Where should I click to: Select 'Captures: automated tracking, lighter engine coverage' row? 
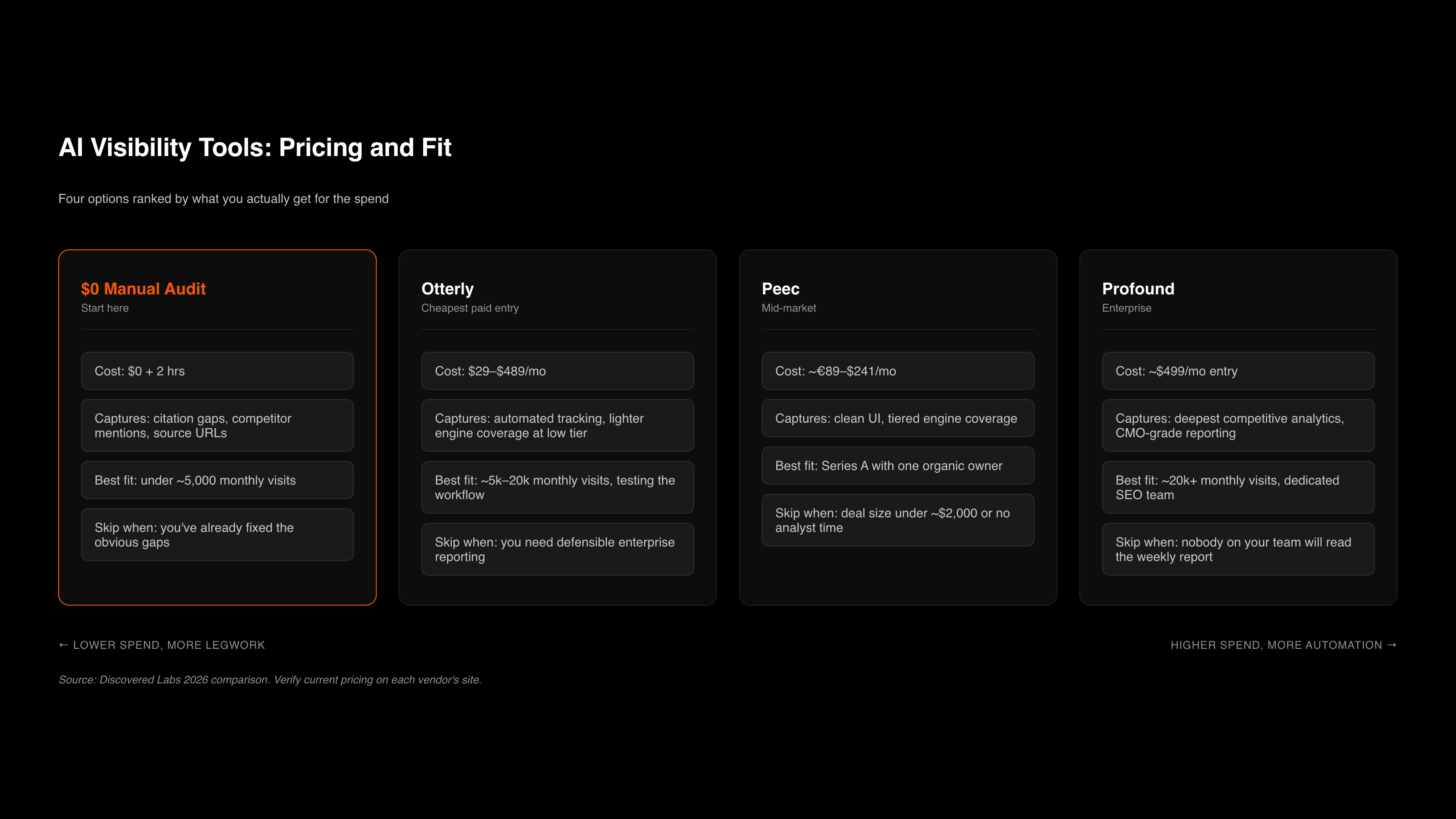tap(558, 425)
